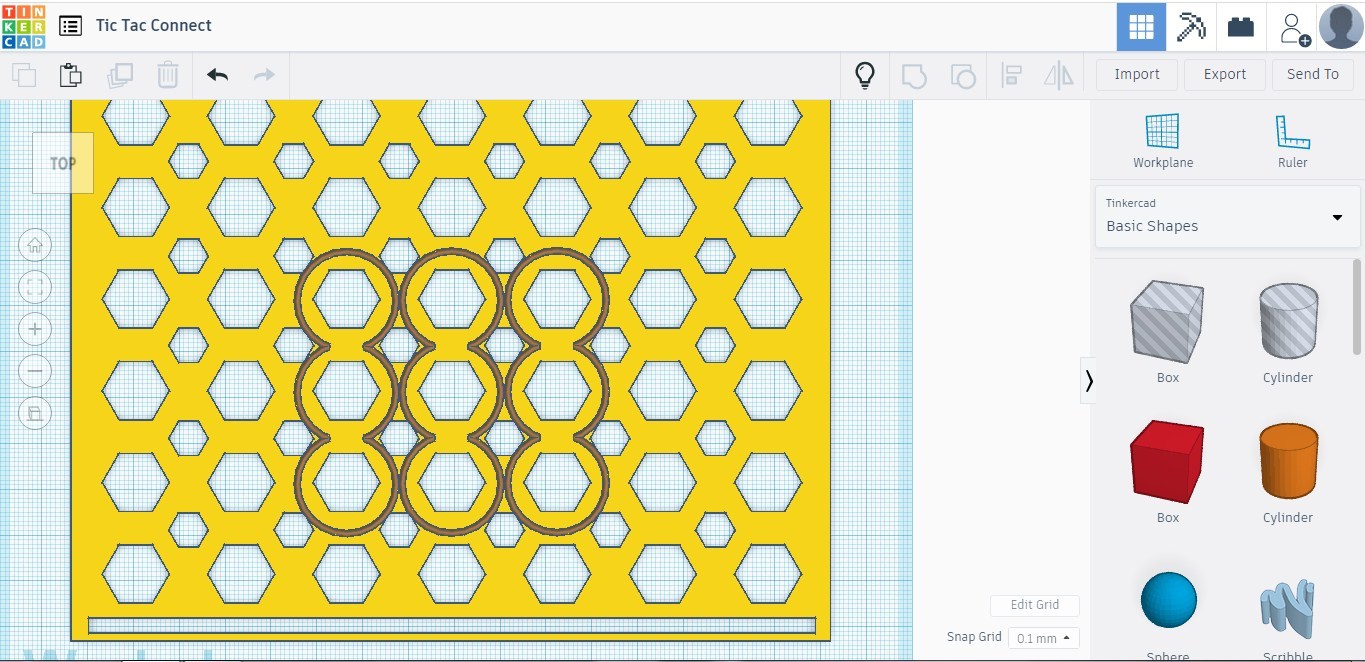Click the Edit Grid button
This screenshot has width=1365, height=662.
pos(1035,605)
